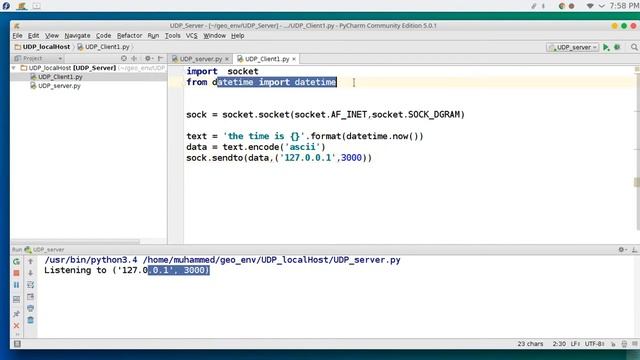Open the File menu
The image size is (640, 360).
(18, 36)
